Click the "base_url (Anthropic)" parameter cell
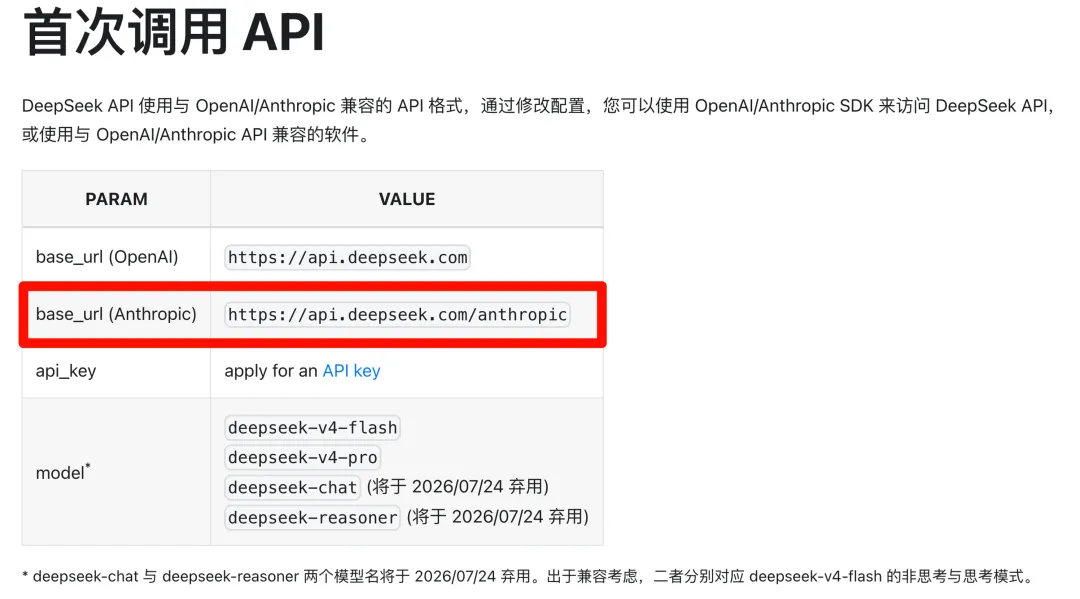 (116, 314)
